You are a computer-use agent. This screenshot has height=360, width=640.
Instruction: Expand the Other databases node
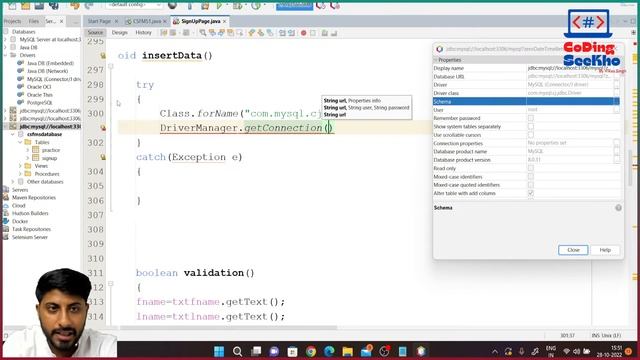[x=13, y=181]
